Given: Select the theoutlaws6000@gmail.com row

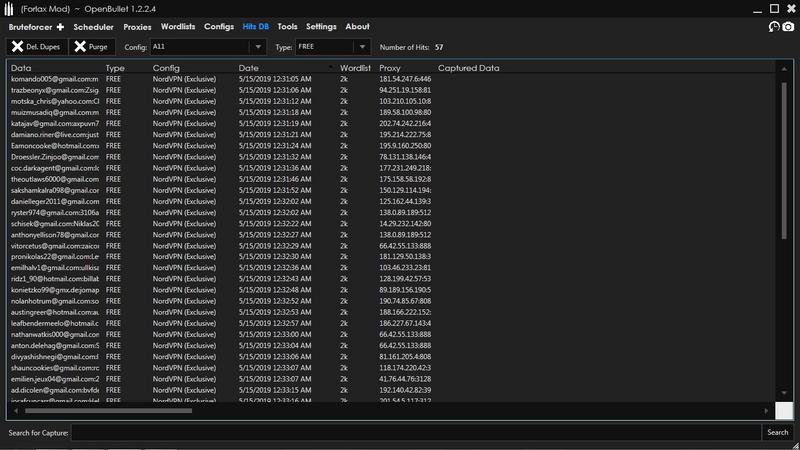Looking at the screenshot, I should [x=392, y=179].
